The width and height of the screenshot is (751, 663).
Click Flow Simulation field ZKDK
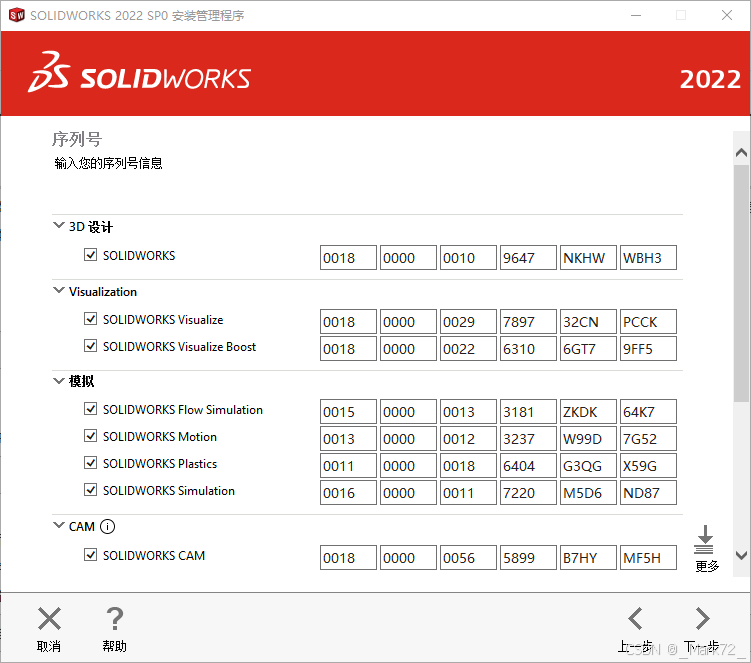(x=588, y=412)
